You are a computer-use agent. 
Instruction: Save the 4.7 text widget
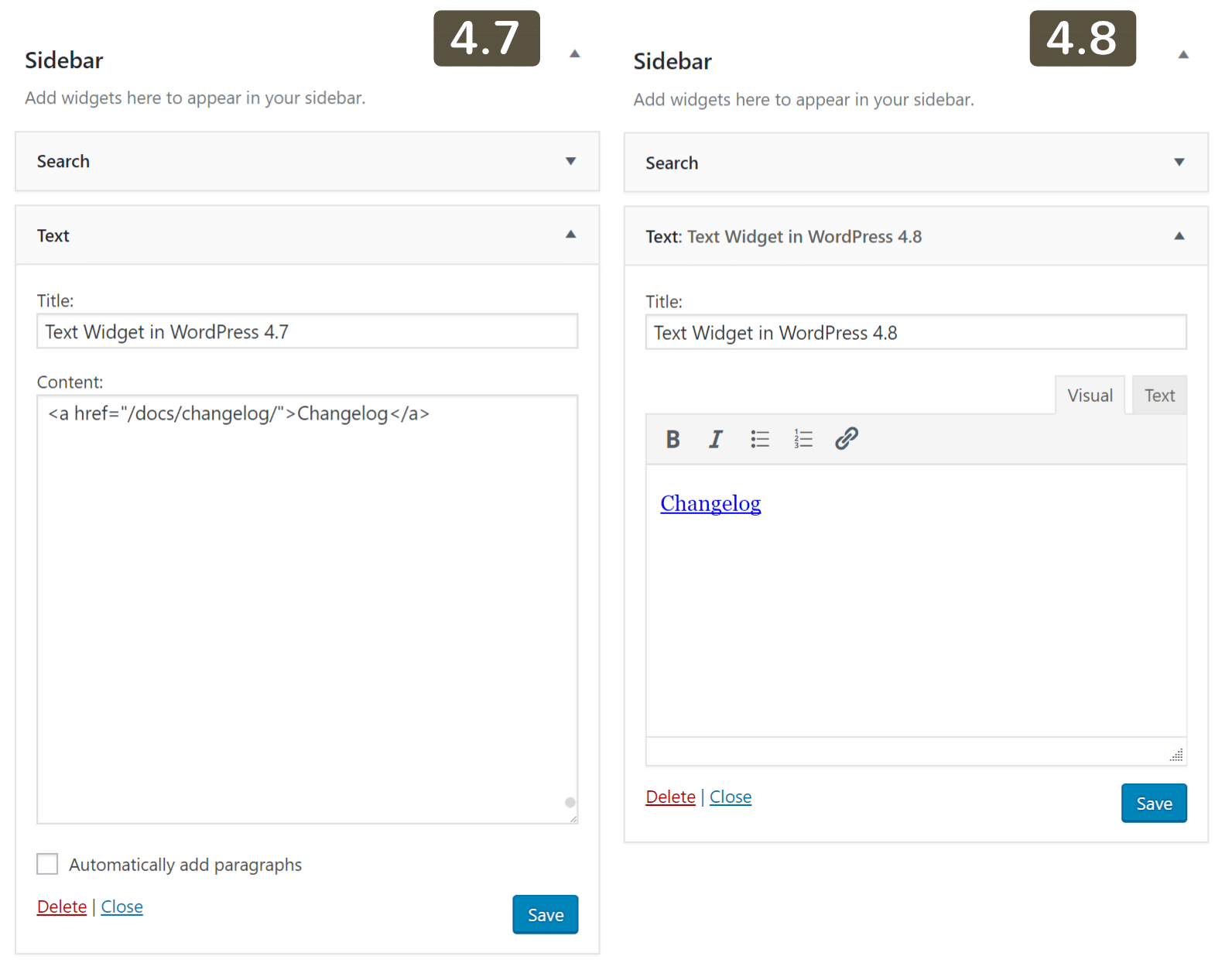pyautogui.click(x=545, y=914)
